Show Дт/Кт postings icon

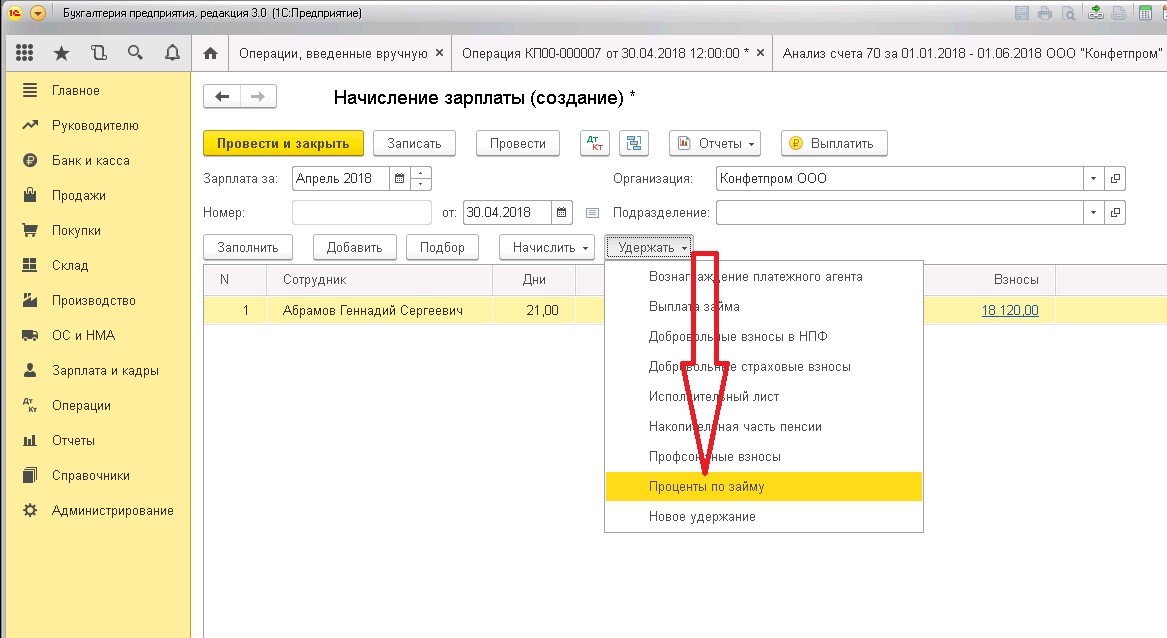coord(595,144)
